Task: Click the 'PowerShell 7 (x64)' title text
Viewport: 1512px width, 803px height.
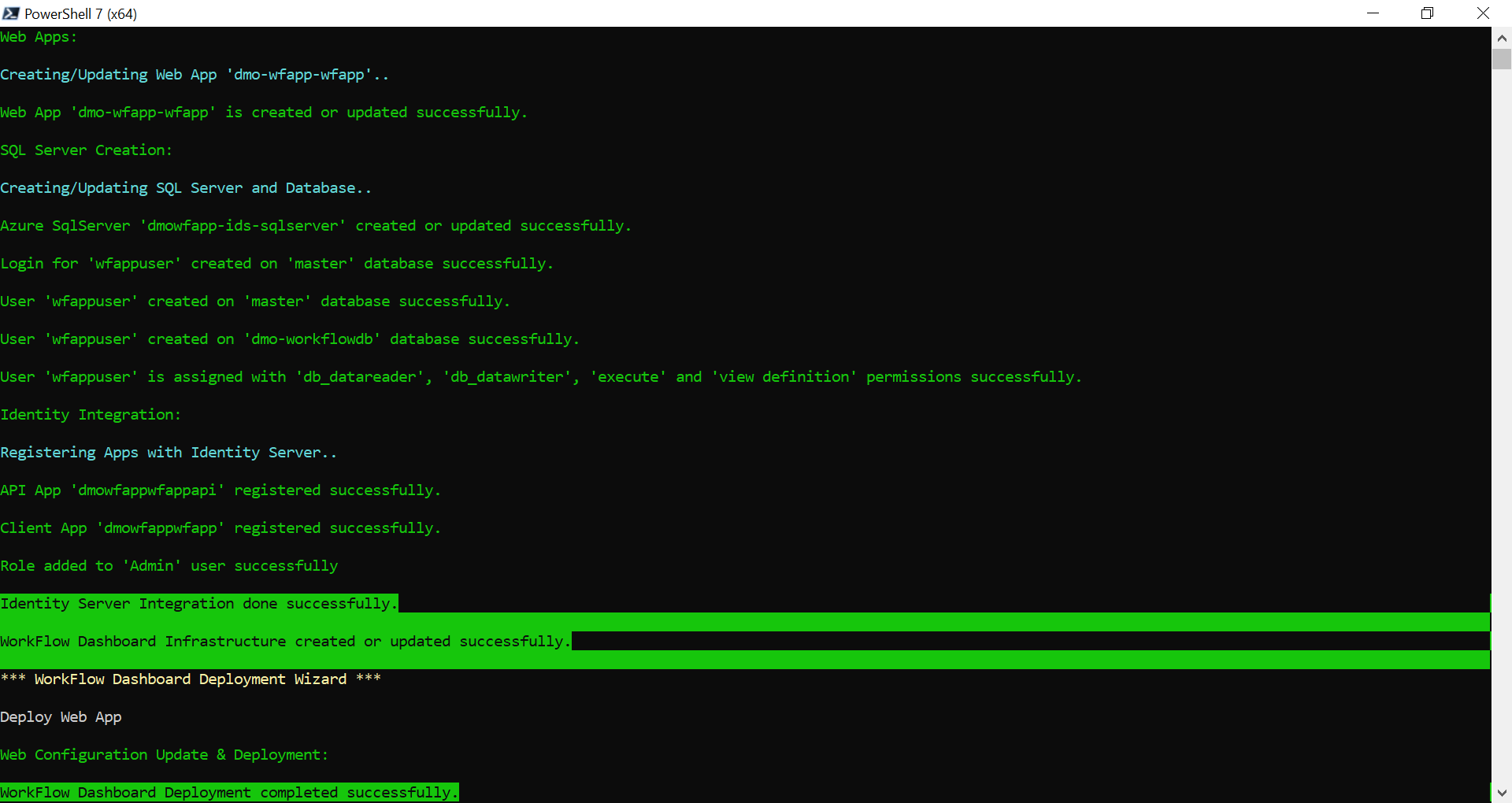Action: point(80,13)
